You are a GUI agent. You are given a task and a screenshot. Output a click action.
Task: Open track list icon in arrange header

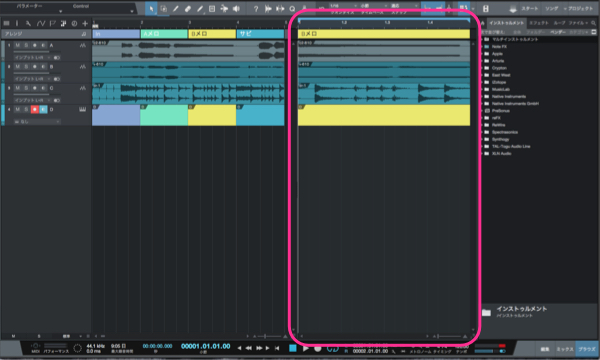6,23
